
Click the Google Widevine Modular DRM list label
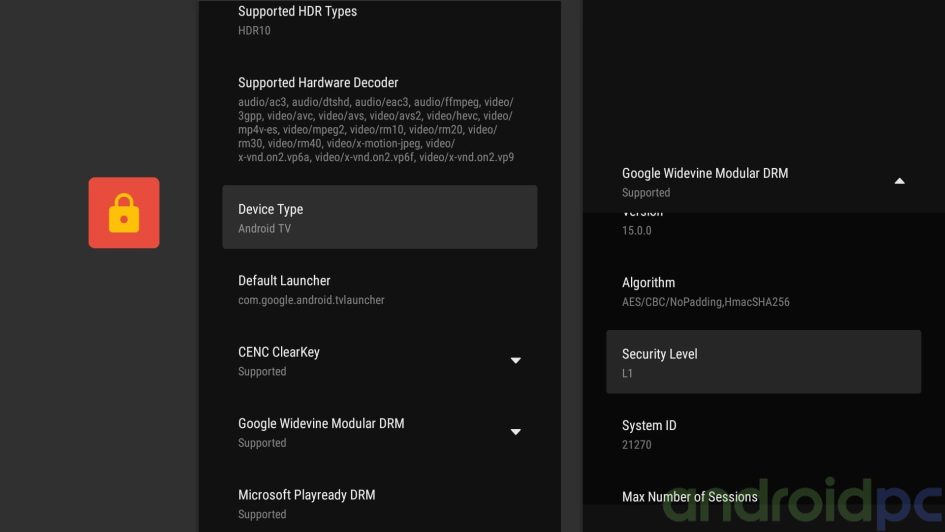[321, 423]
